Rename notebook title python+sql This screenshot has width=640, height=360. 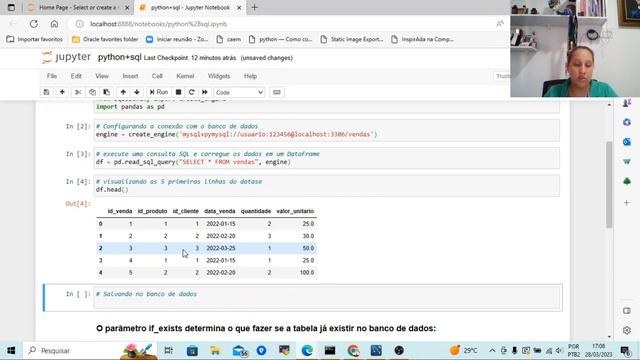tap(120, 57)
